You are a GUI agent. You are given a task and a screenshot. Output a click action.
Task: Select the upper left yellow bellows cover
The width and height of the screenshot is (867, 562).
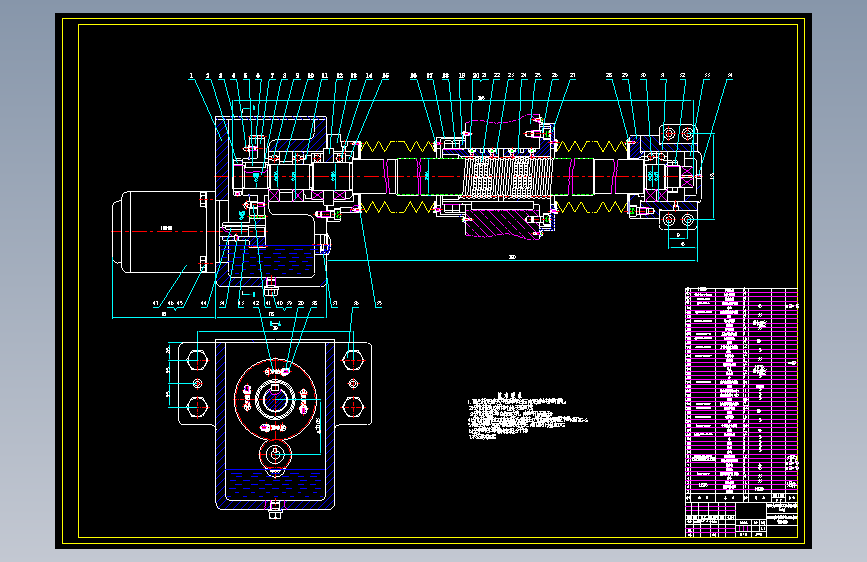coord(397,147)
